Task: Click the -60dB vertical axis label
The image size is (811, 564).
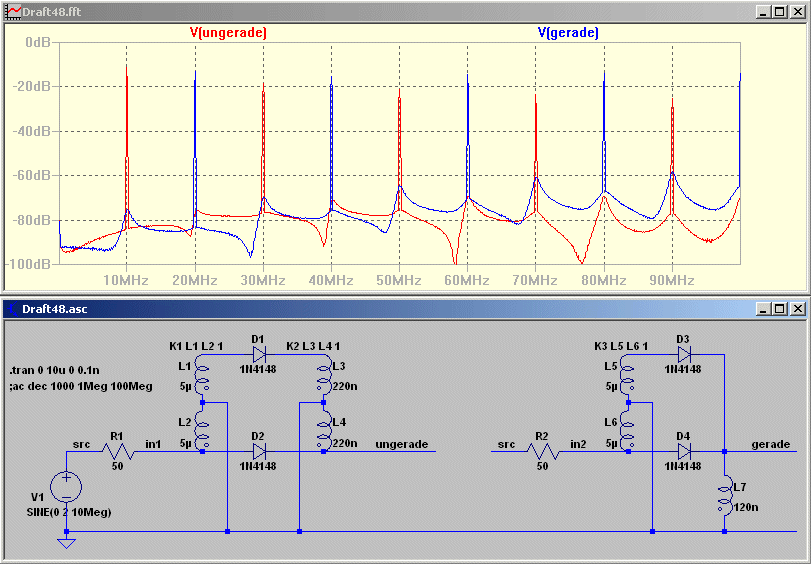Action: (32, 176)
